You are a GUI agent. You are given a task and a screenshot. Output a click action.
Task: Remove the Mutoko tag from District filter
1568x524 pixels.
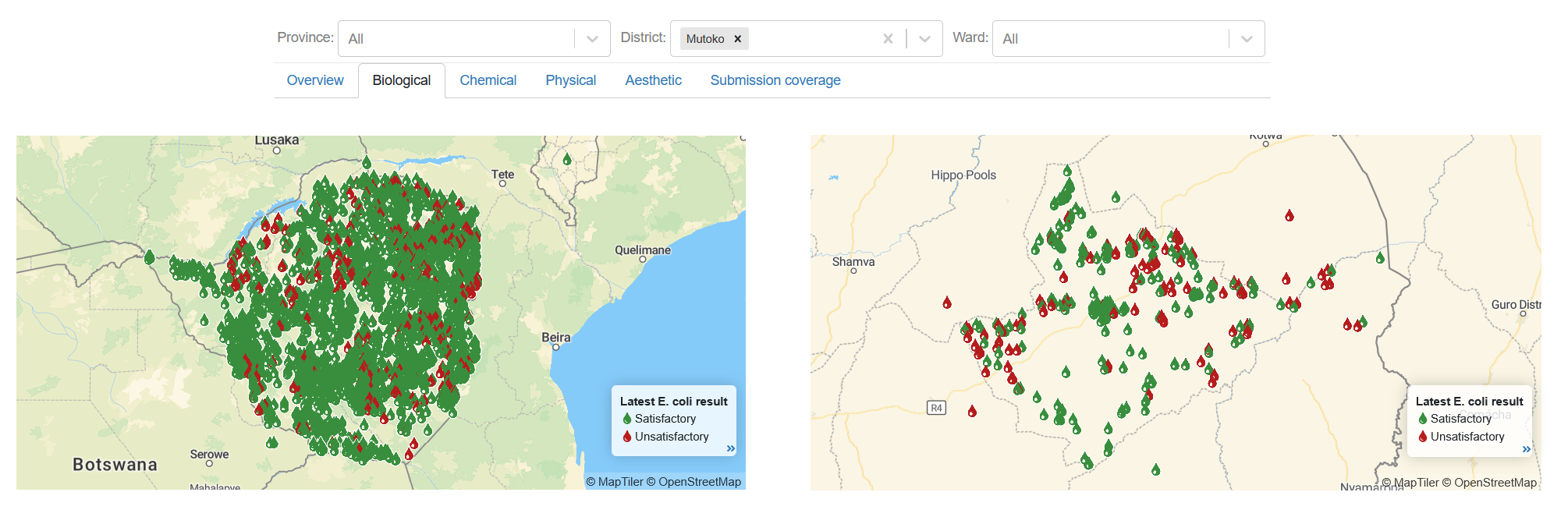[737, 39]
